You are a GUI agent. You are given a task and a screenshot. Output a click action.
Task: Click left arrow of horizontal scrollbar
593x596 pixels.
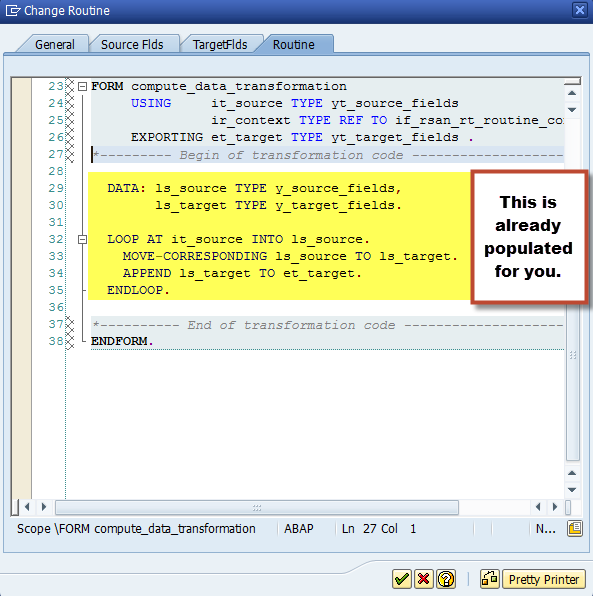pos(27,507)
